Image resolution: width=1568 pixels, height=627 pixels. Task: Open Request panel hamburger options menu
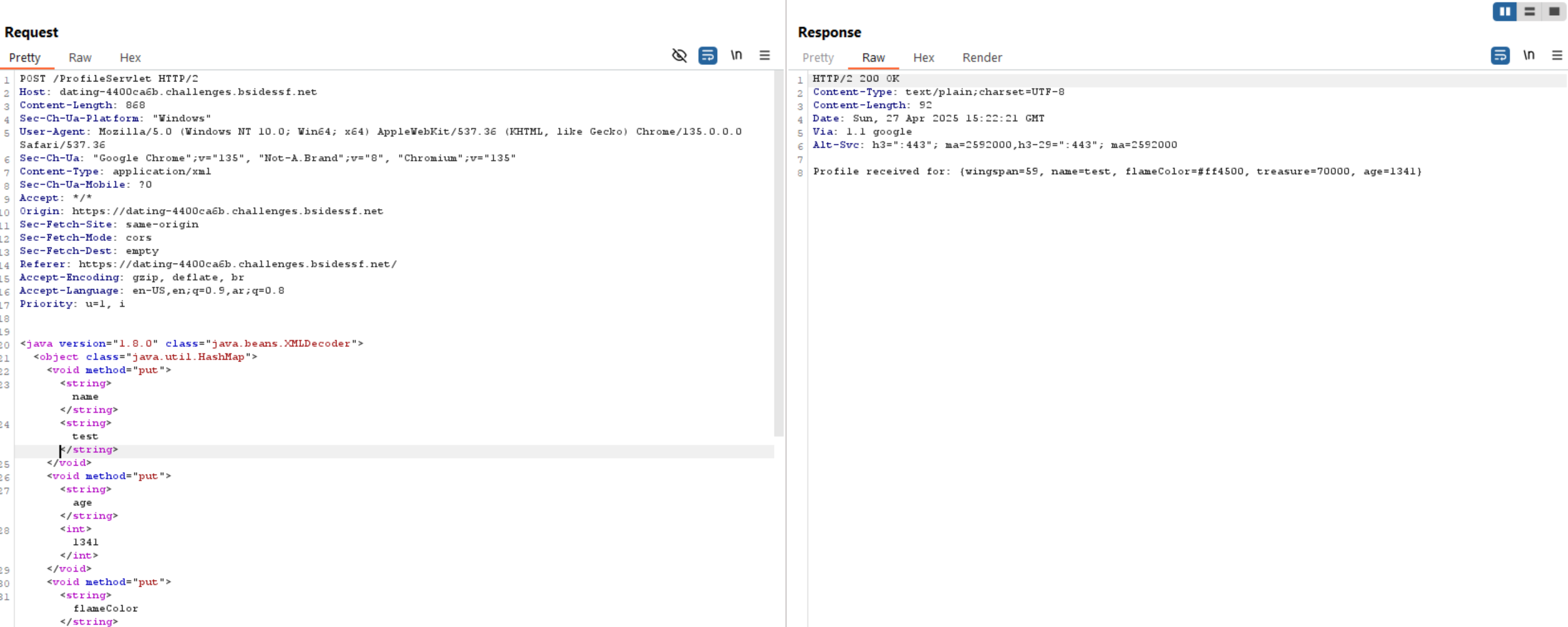764,56
